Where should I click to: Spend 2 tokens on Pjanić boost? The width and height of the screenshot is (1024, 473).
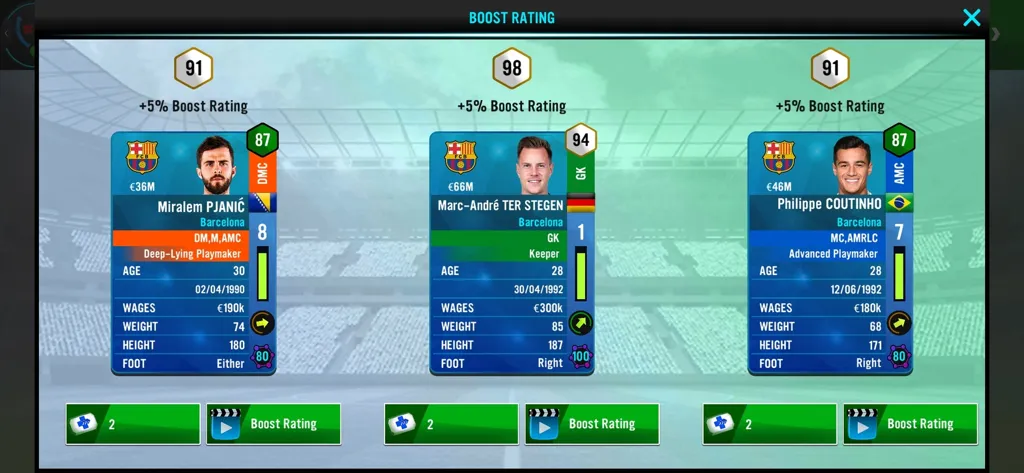pos(133,424)
